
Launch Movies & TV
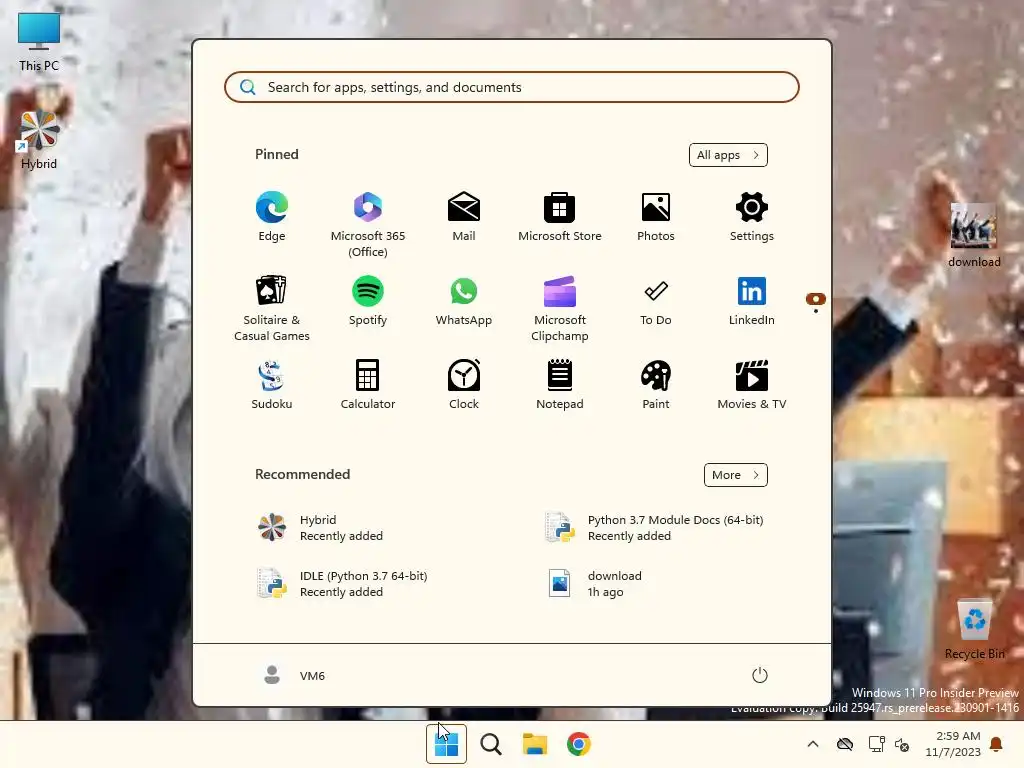752,385
